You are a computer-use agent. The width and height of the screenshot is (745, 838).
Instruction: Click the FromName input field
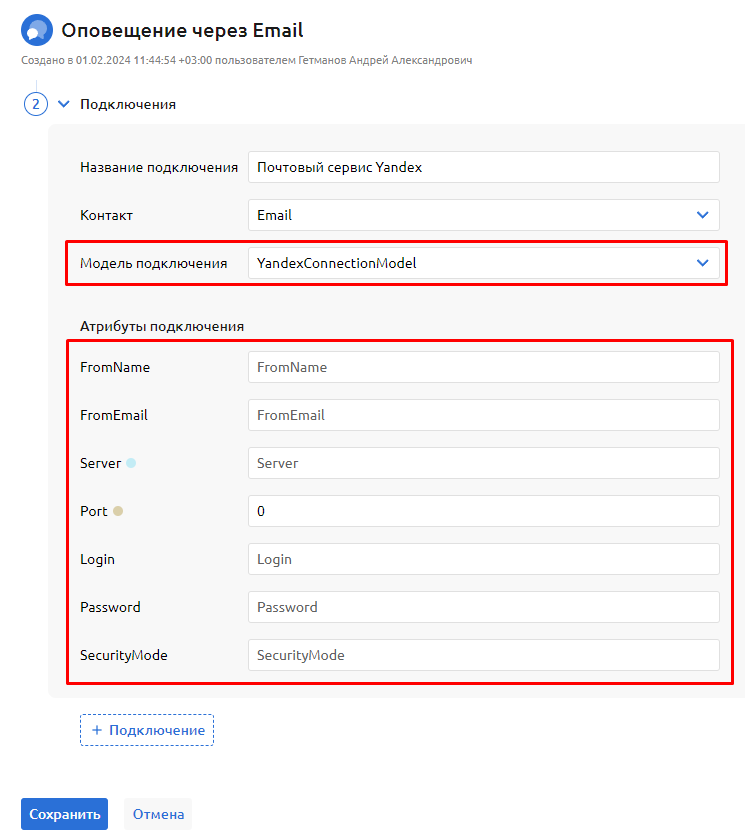coord(483,367)
